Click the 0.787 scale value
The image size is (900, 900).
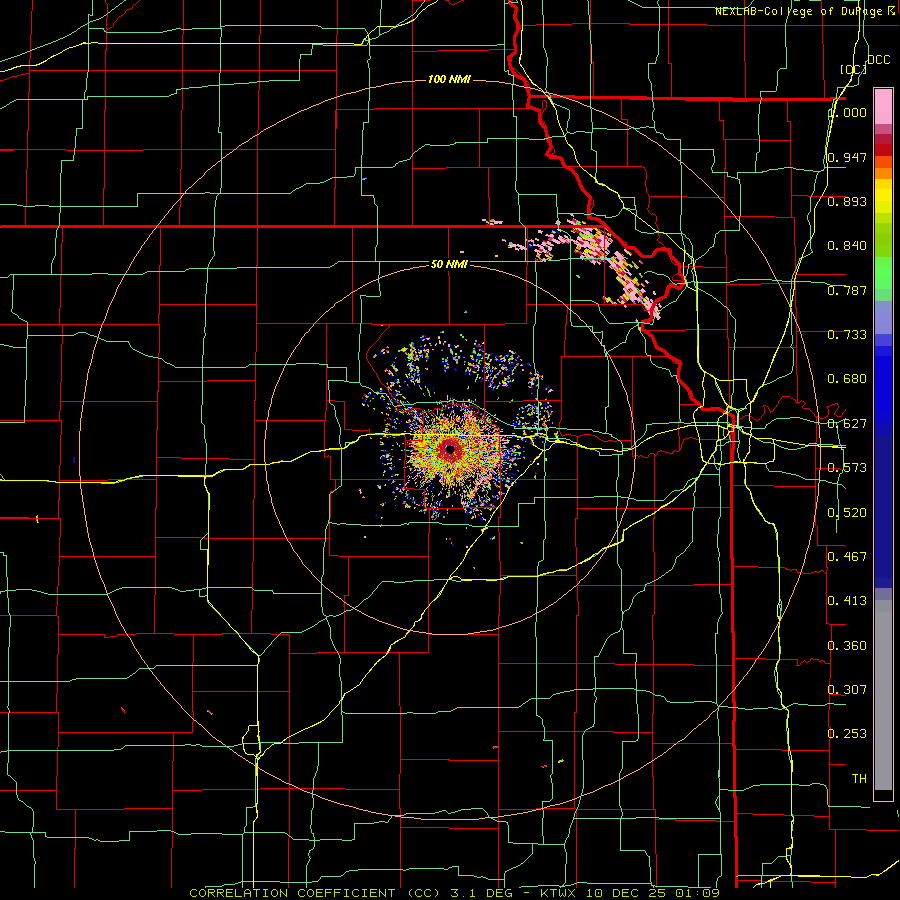click(847, 290)
